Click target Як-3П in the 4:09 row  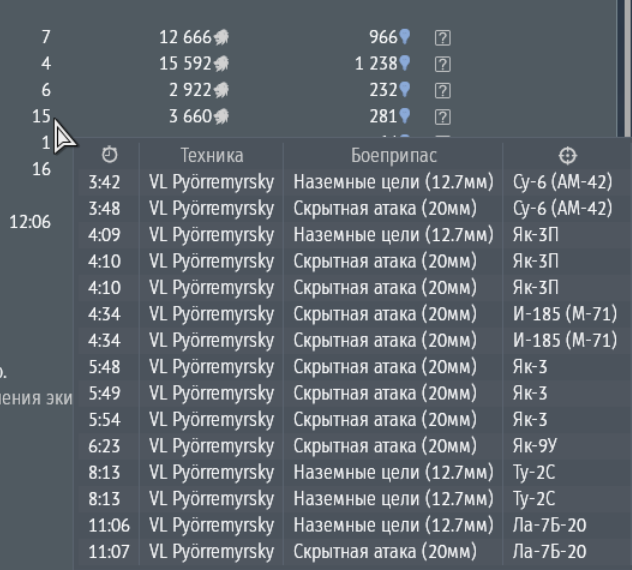tap(536, 235)
